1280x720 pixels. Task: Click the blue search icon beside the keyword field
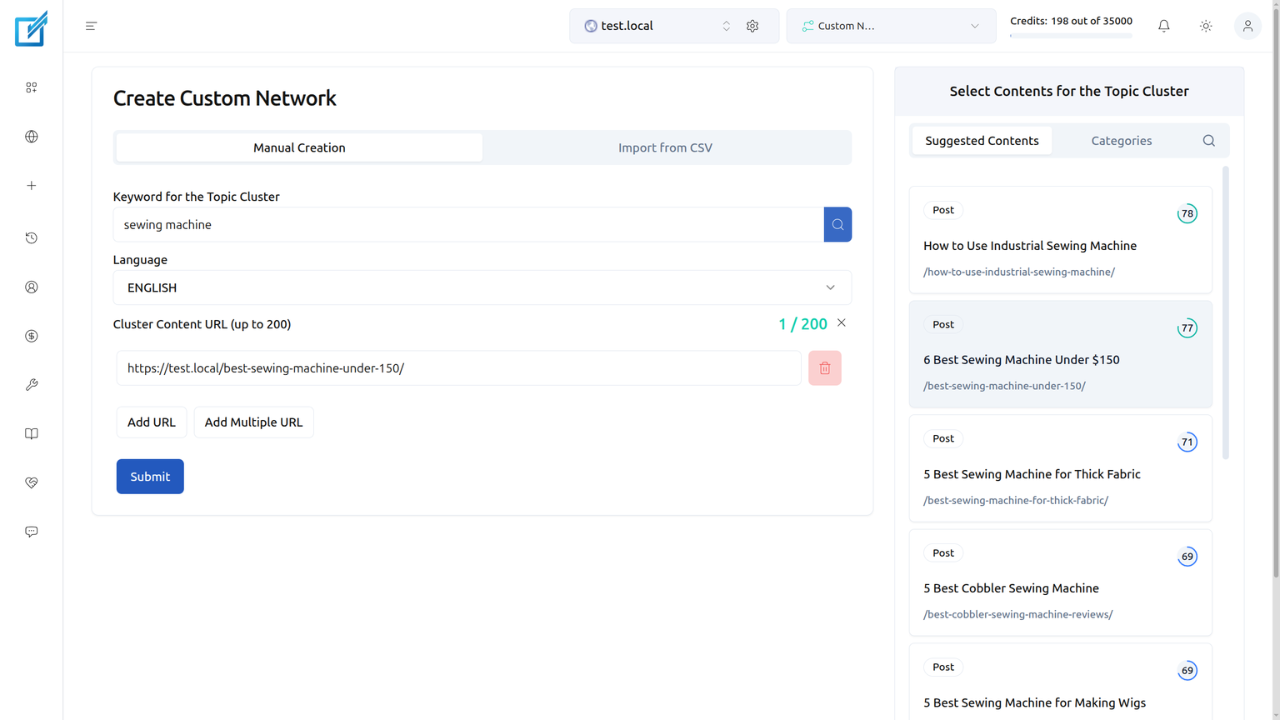pos(837,224)
